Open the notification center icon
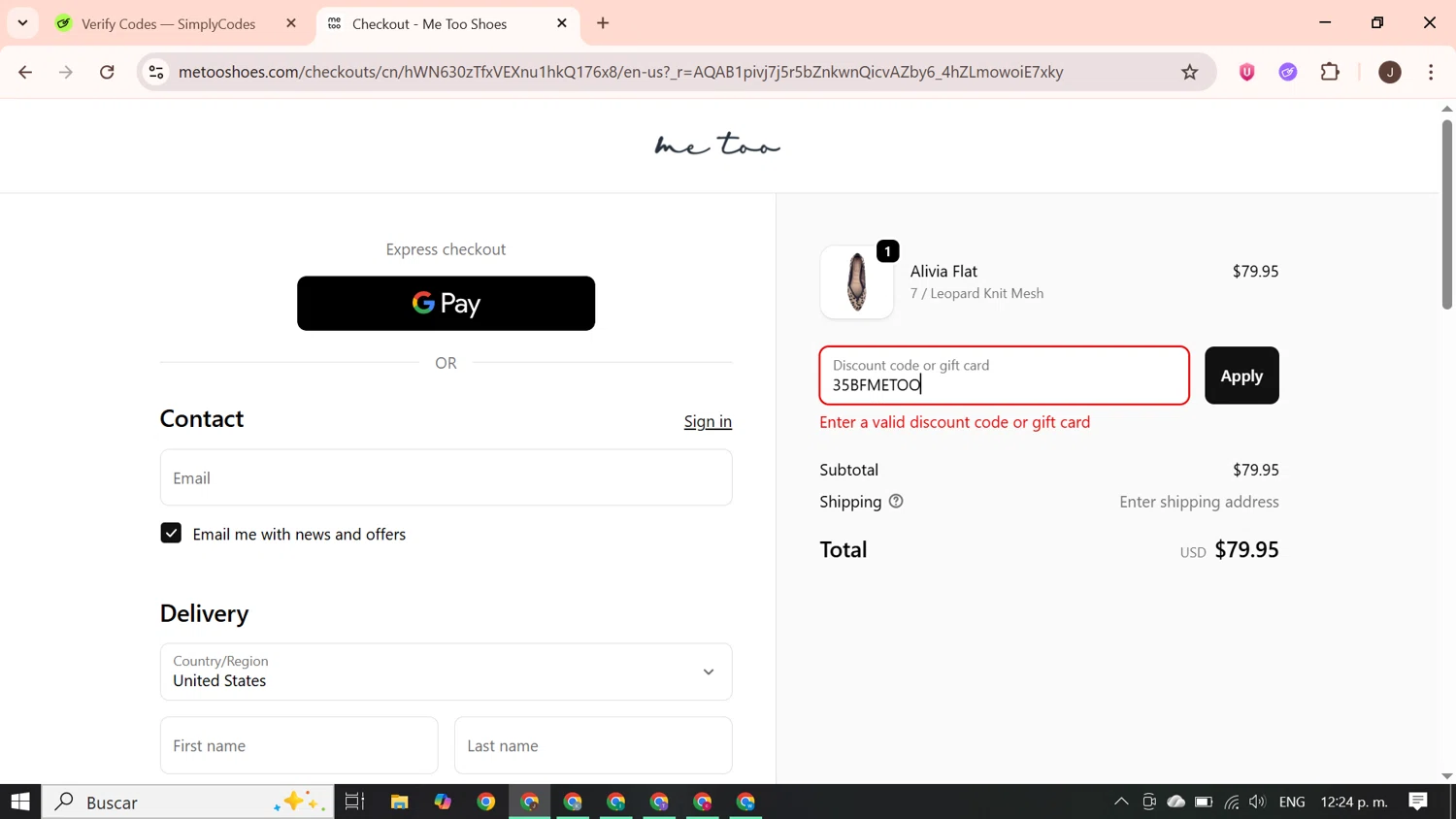Viewport: 1456px width, 819px height. tap(1418, 802)
